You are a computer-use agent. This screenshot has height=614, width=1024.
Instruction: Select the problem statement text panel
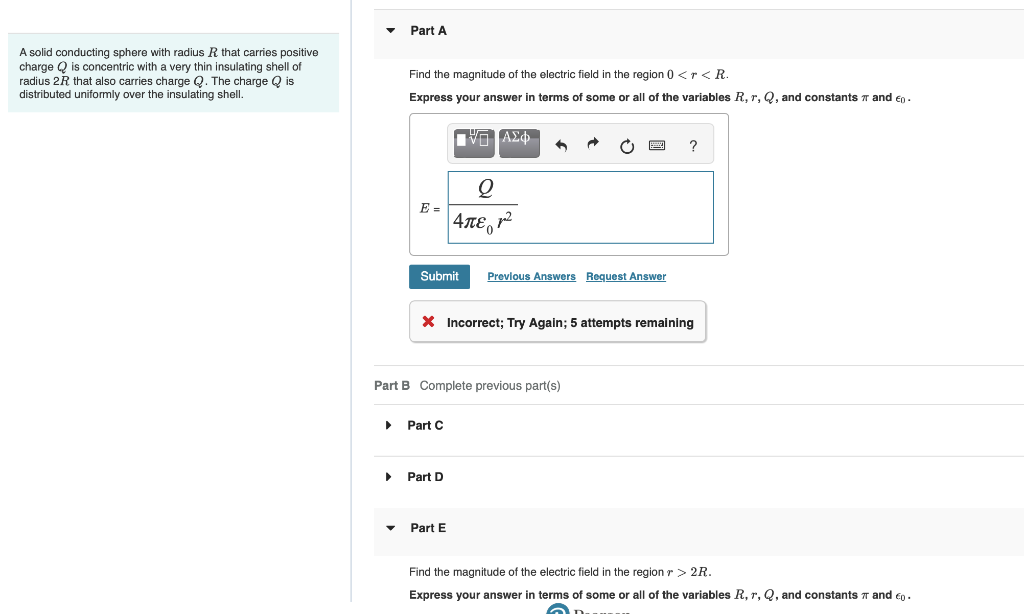pos(173,73)
